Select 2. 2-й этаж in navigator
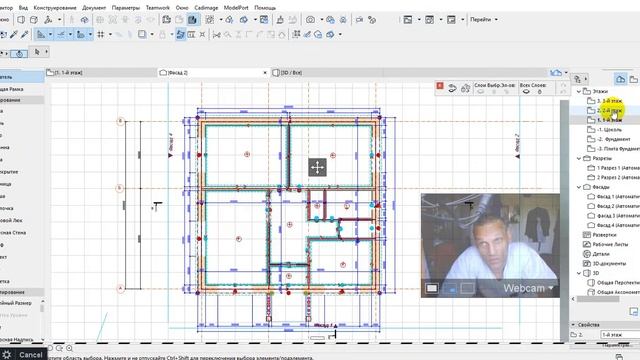This screenshot has width=640, height=360. pos(604,111)
